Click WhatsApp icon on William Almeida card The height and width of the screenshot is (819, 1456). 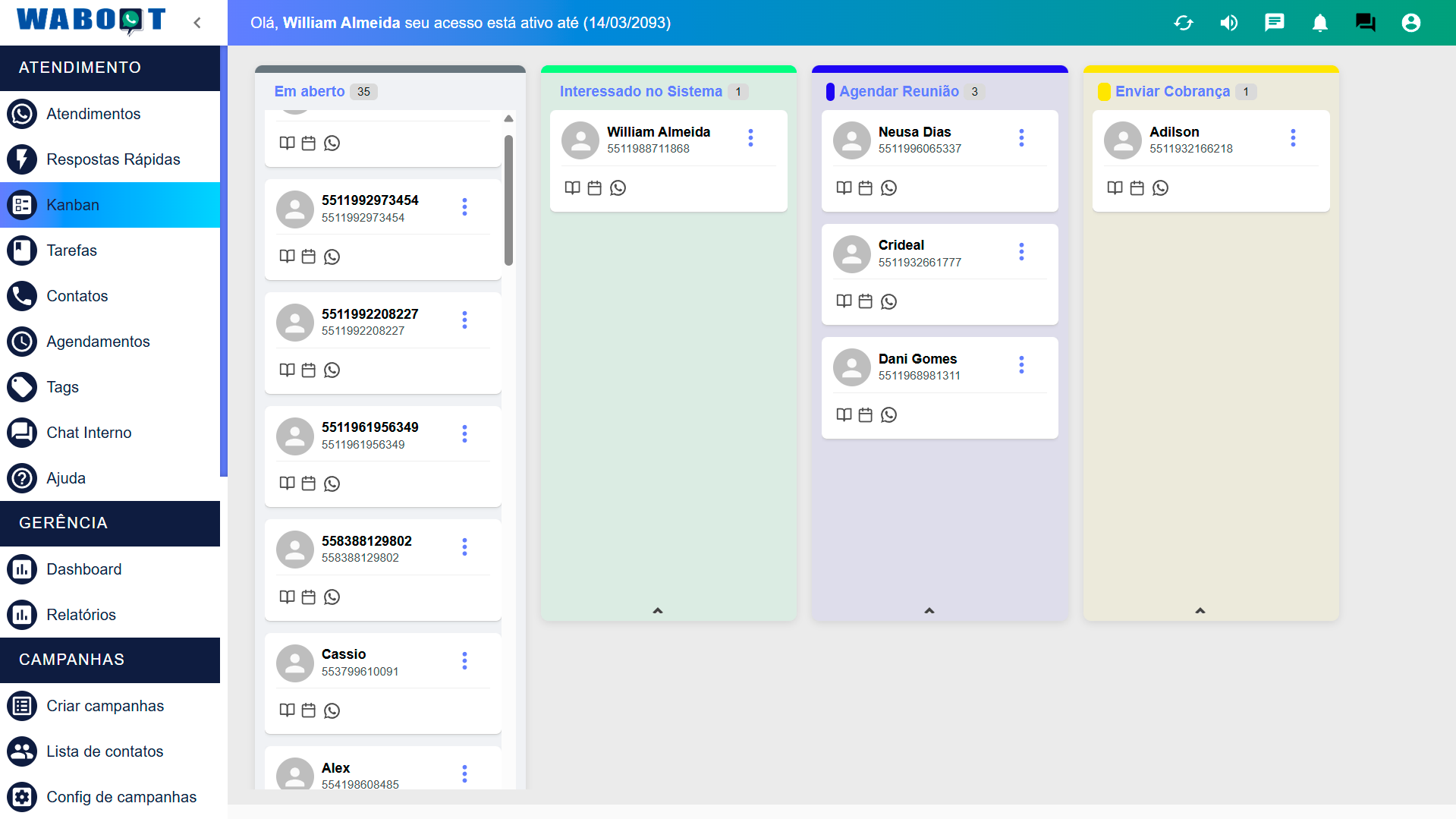(x=618, y=188)
